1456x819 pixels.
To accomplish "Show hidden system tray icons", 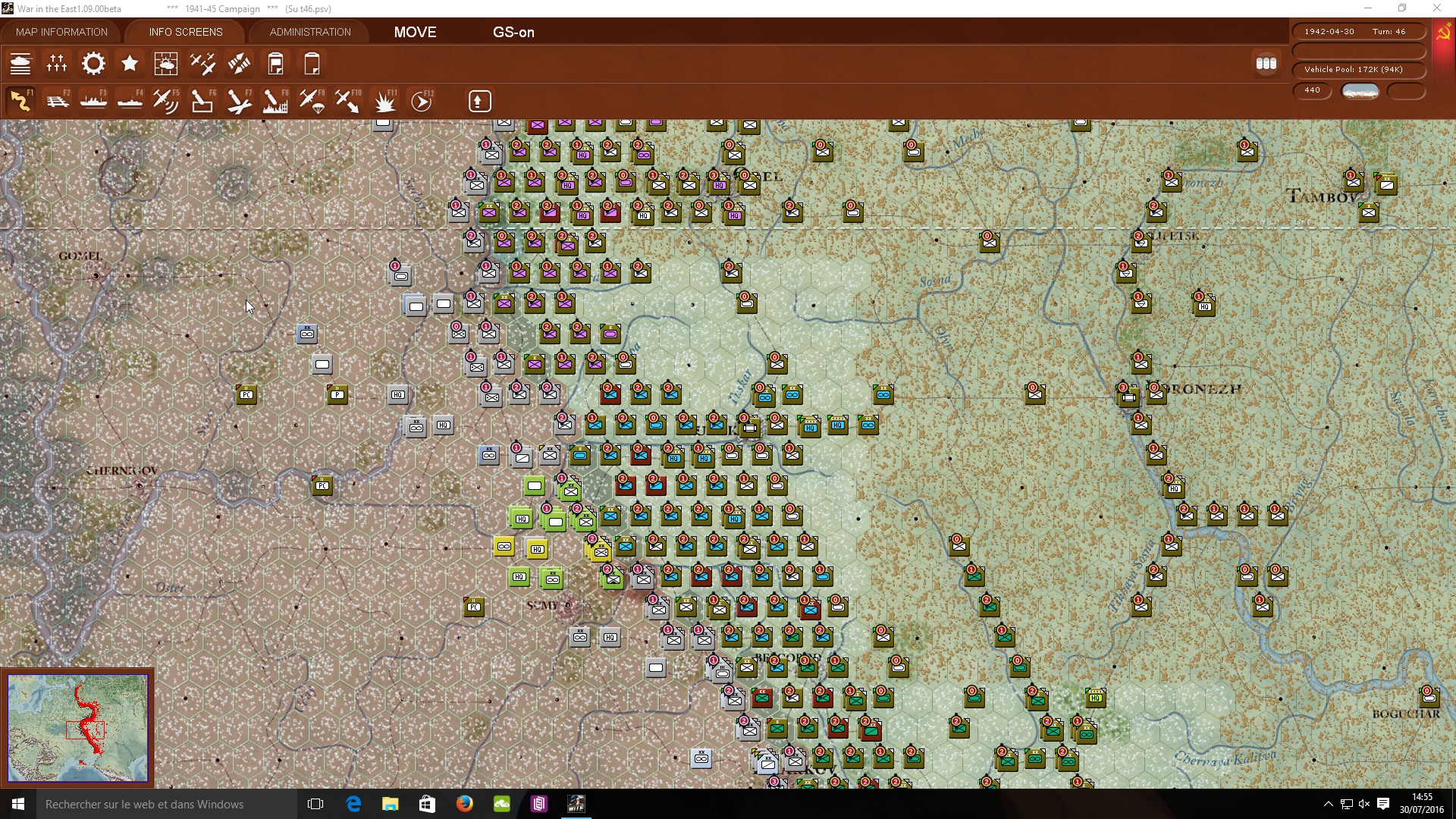I will tap(1328, 804).
